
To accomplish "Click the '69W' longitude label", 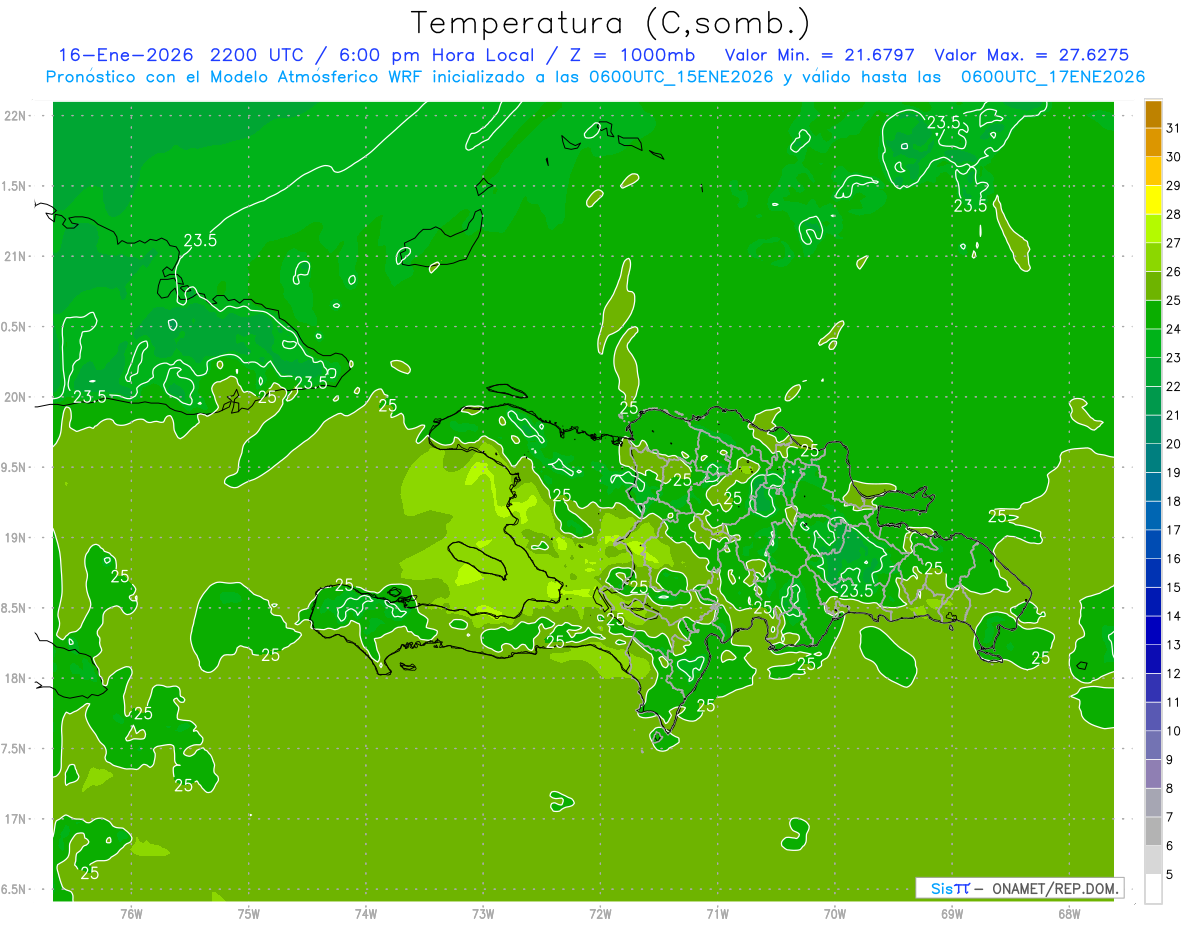I will click(952, 913).
